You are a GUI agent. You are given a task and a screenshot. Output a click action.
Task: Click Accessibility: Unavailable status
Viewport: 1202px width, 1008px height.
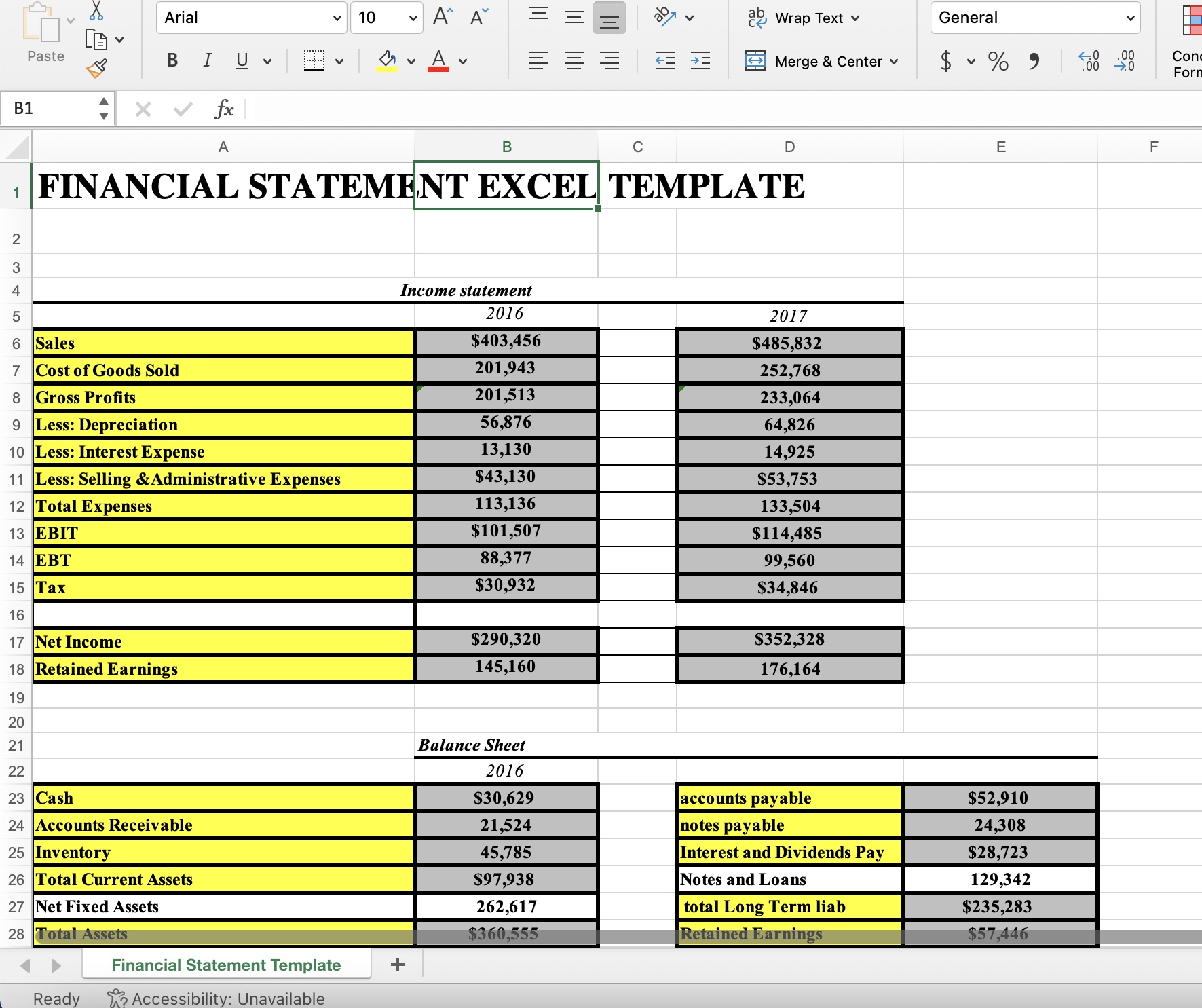[216, 998]
